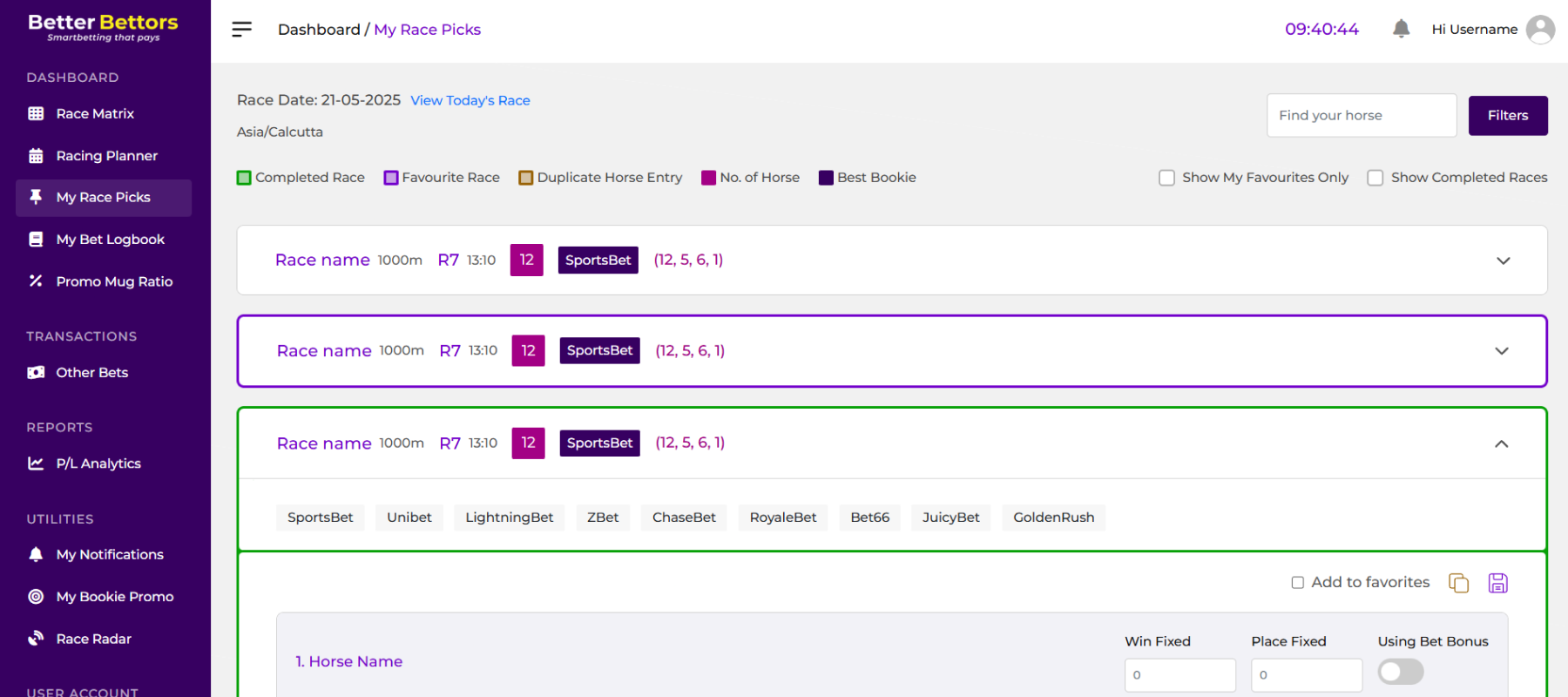This screenshot has width=1568, height=697.
Task: Check Show Completed Races box
Action: tap(1375, 178)
